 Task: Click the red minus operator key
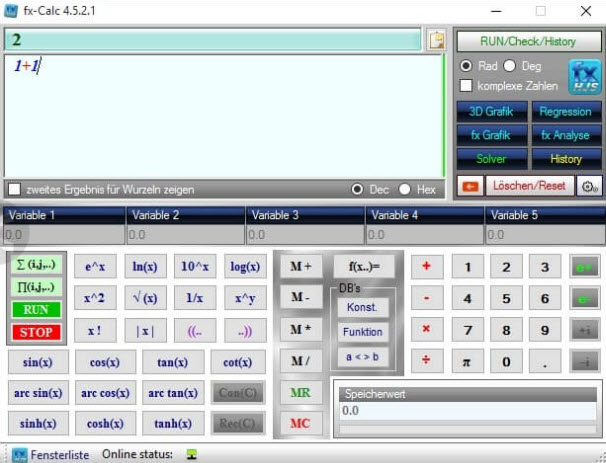[x=427, y=298]
